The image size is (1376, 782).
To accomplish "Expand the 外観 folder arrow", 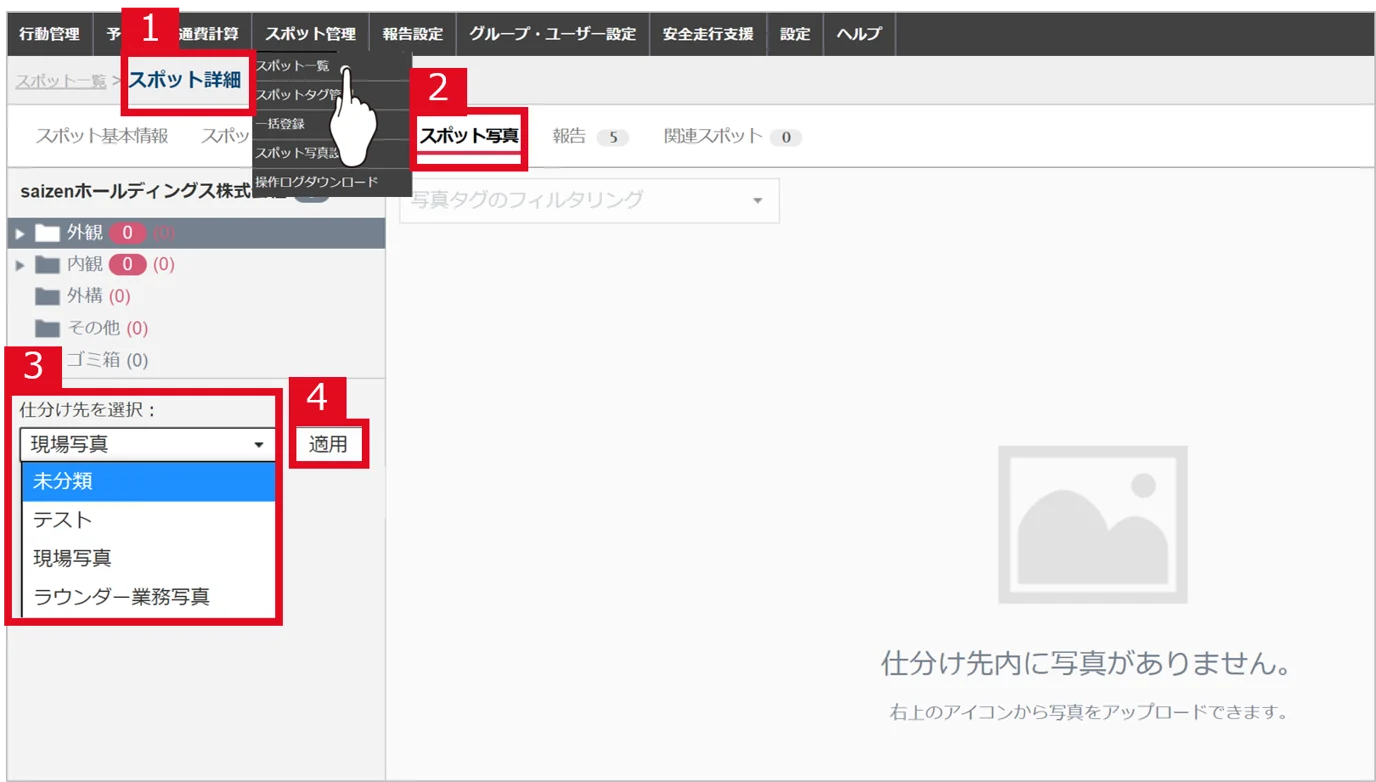I will (20, 233).
